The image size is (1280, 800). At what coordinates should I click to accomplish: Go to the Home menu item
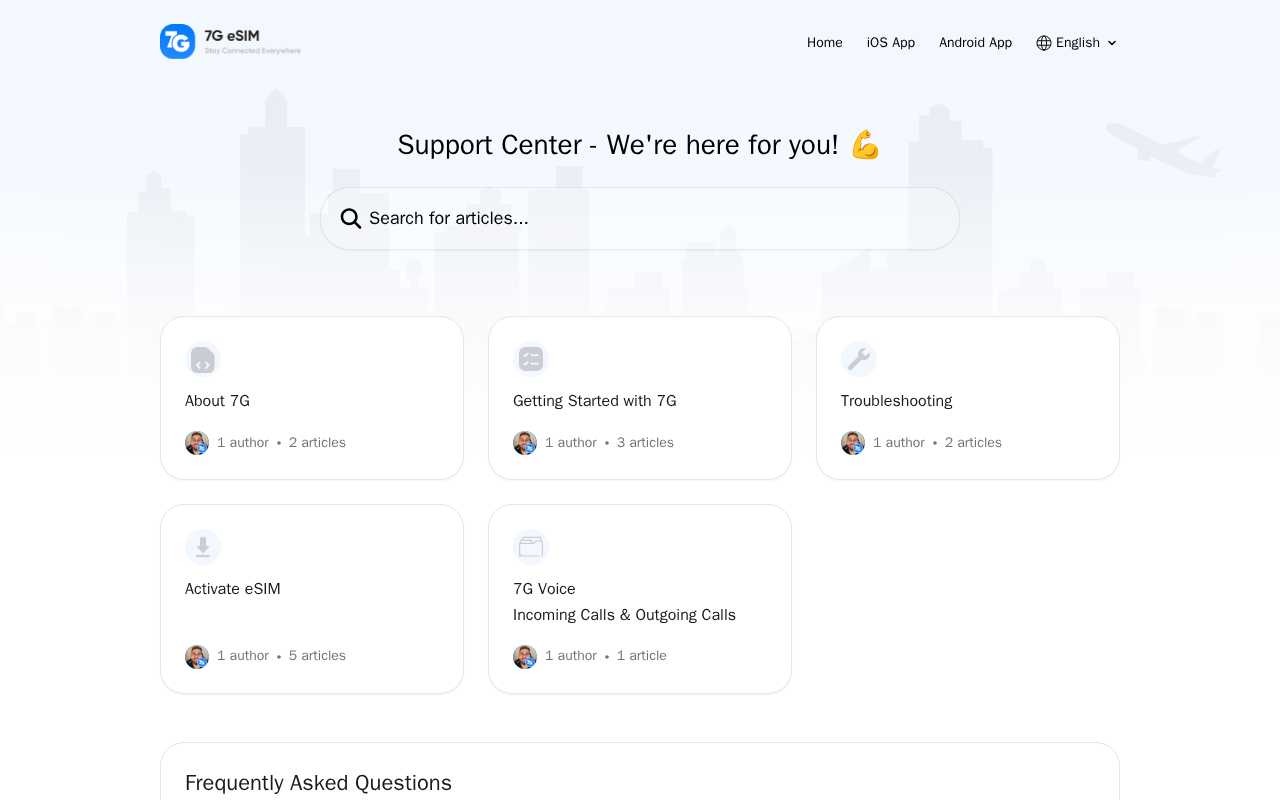tap(825, 43)
